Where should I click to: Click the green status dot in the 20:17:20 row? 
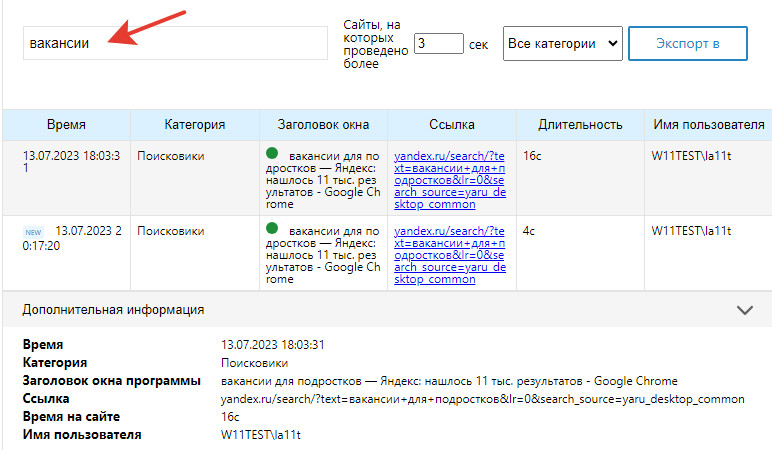tap(272, 228)
